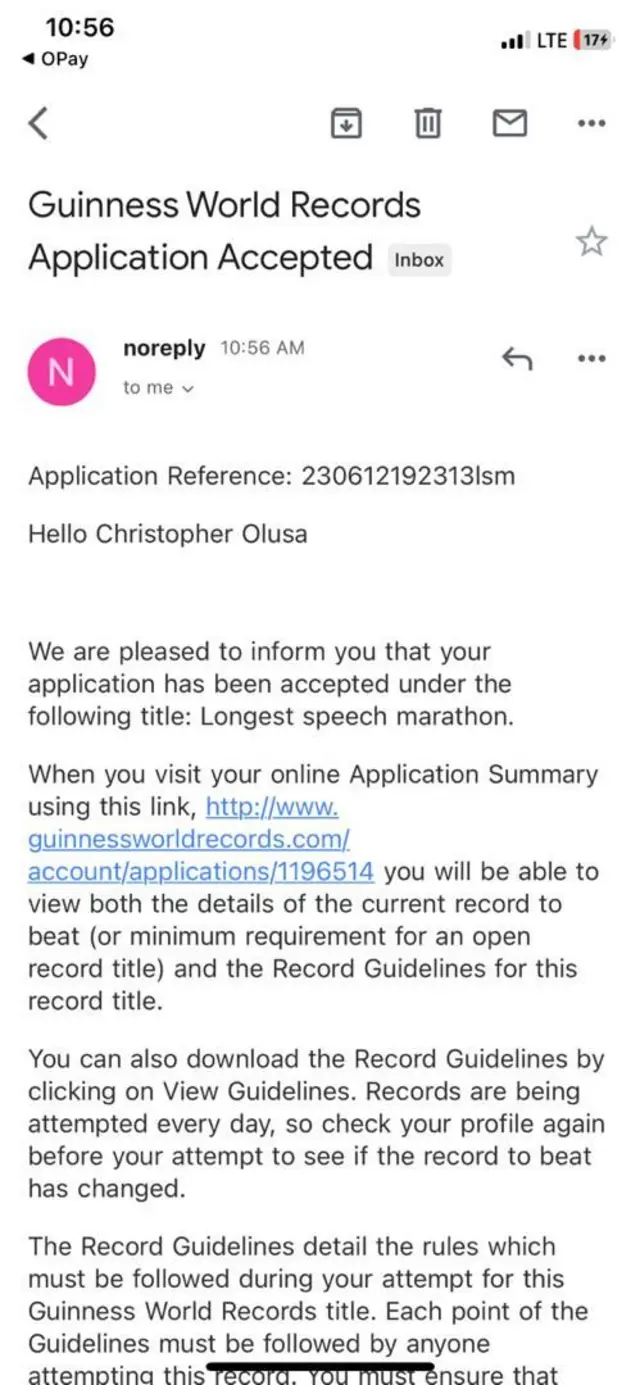Star the Guinness World Records email
640x1385 pixels.
pyautogui.click(x=592, y=241)
